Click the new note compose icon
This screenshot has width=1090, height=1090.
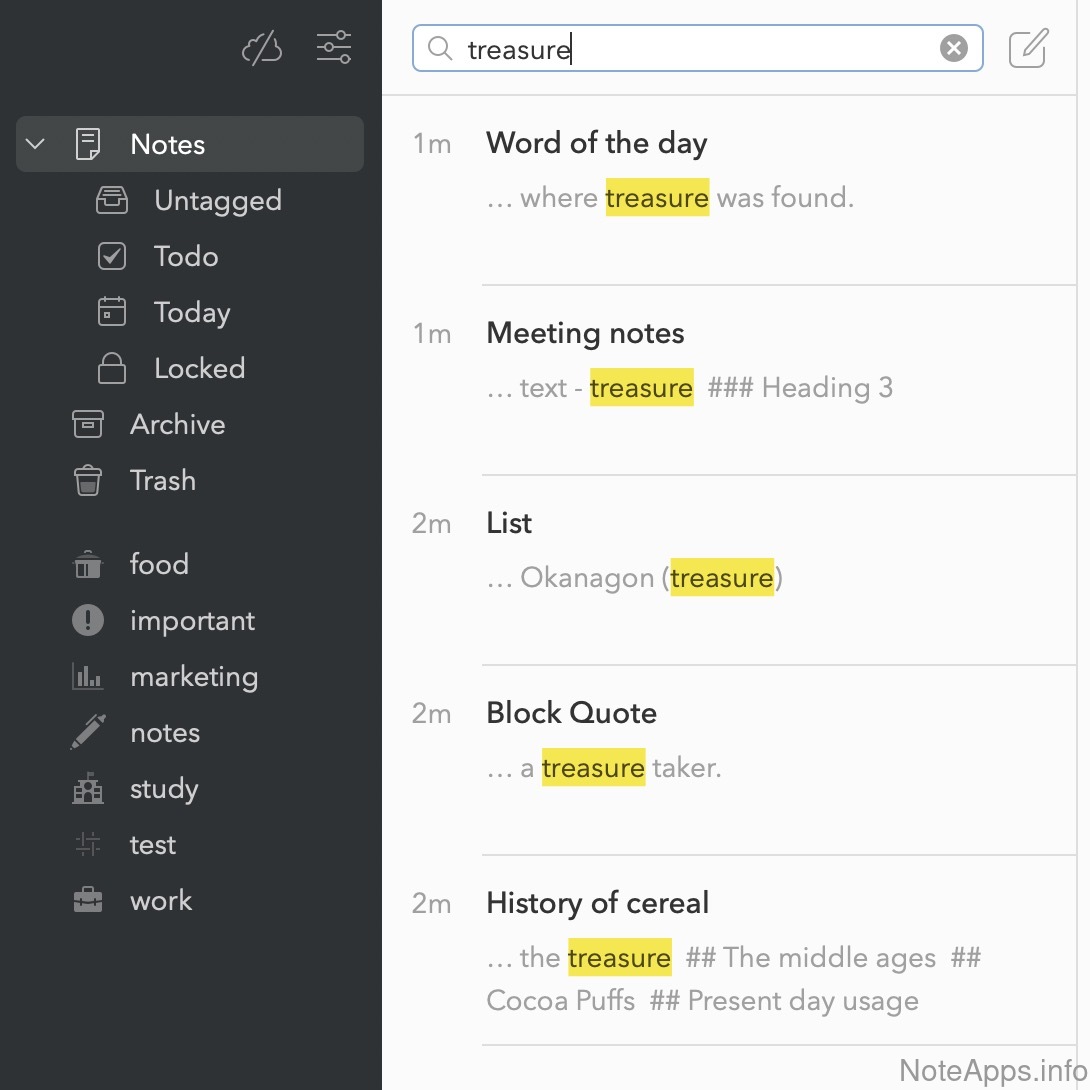[x=1028, y=49]
